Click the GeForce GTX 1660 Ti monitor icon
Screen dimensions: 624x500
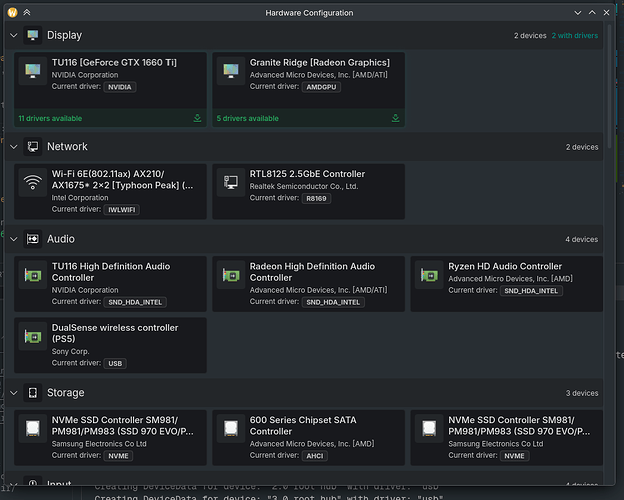coord(34,72)
